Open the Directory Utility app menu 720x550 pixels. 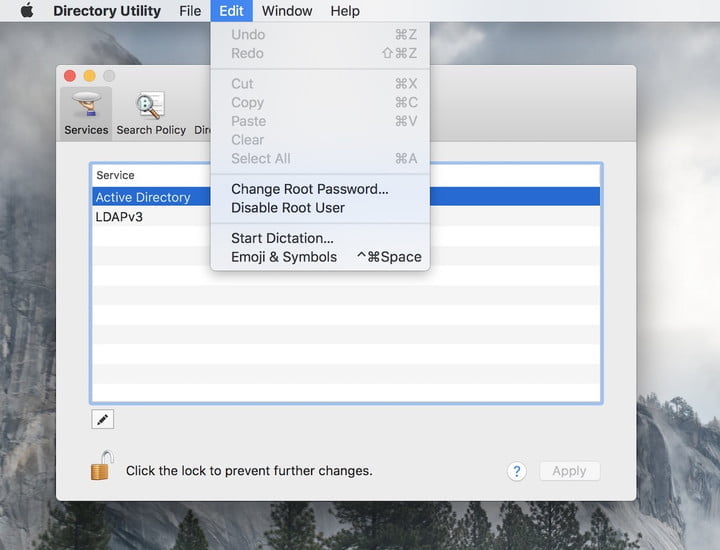pos(107,11)
